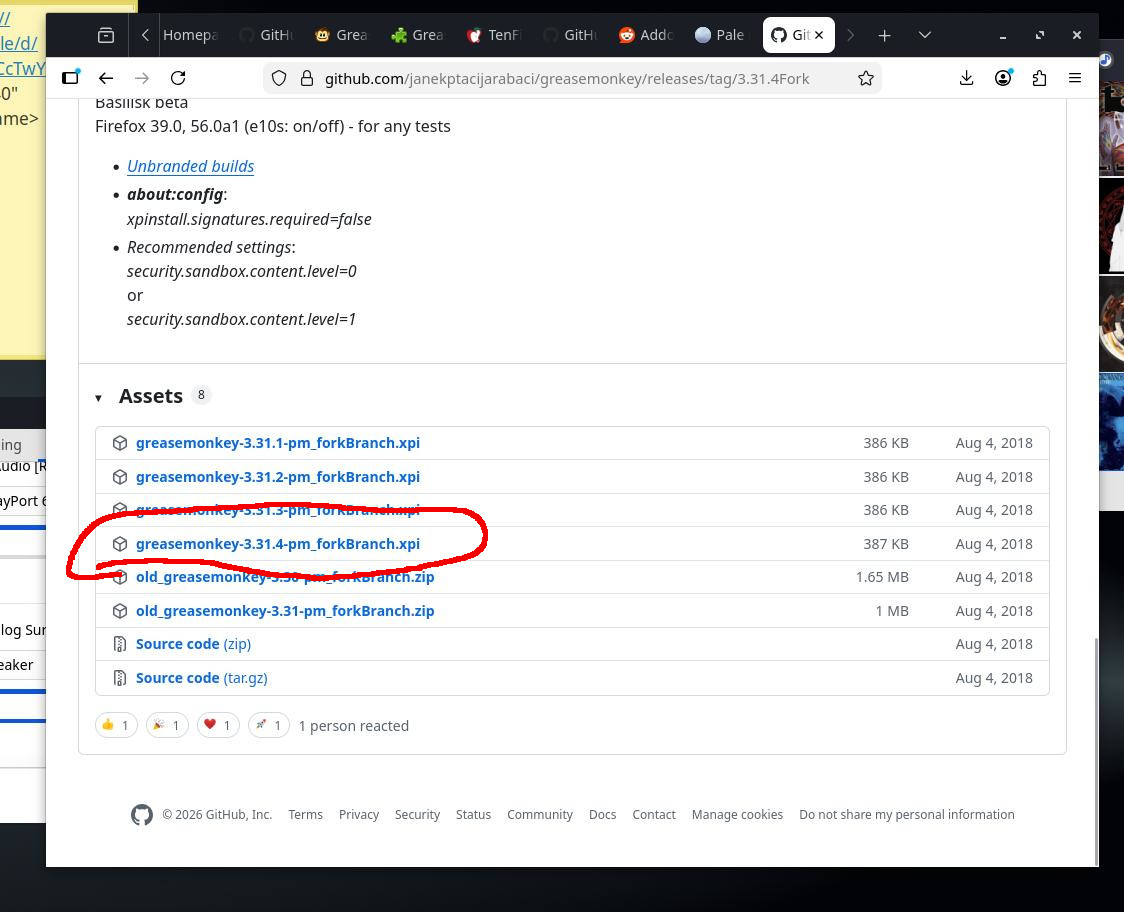Download greasemonkey-3.31.1-pm_forkBranch.xpi
This screenshot has height=912, width=1124.
278,443
